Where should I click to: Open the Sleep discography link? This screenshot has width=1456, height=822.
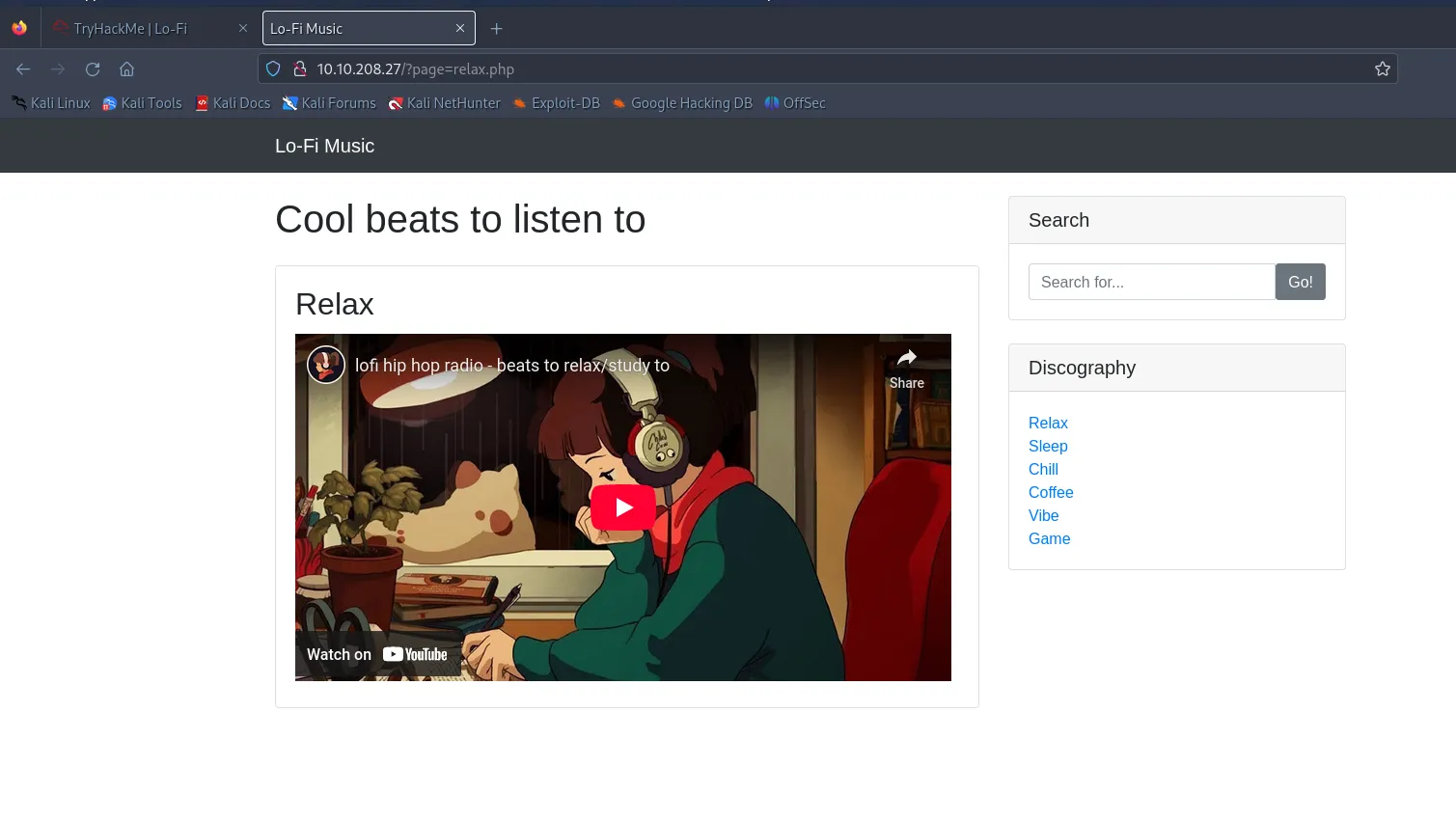pyautogui.click(x=1048, y=446)
